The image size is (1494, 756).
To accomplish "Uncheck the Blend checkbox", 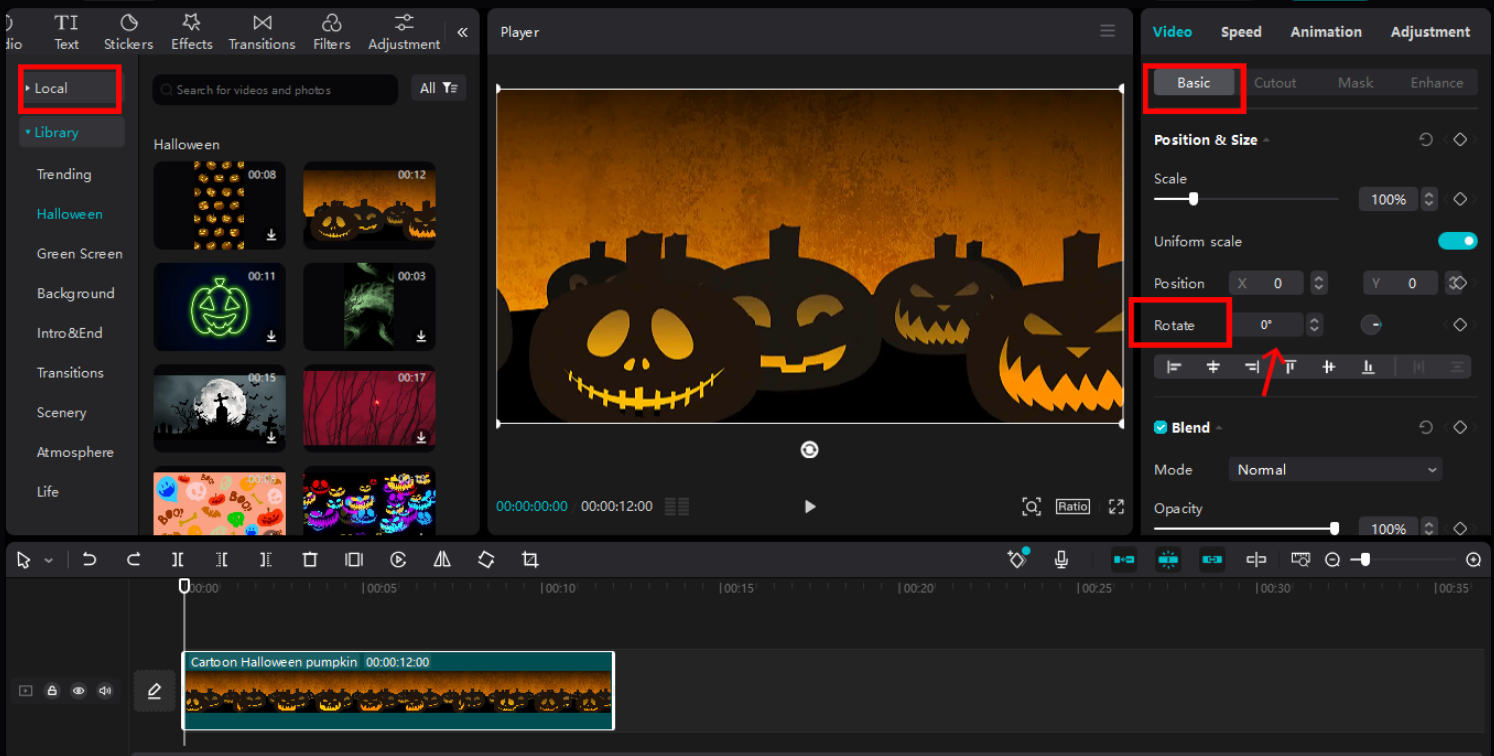I will [1160, 427].
